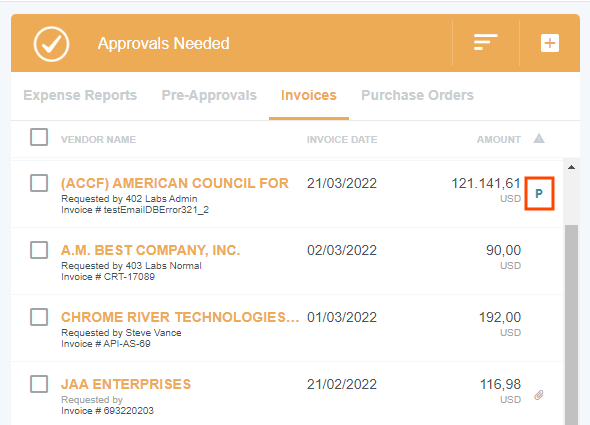
Task: Click the Approvals Needed checkmark circle icon
Action: (x=51, y=44)
